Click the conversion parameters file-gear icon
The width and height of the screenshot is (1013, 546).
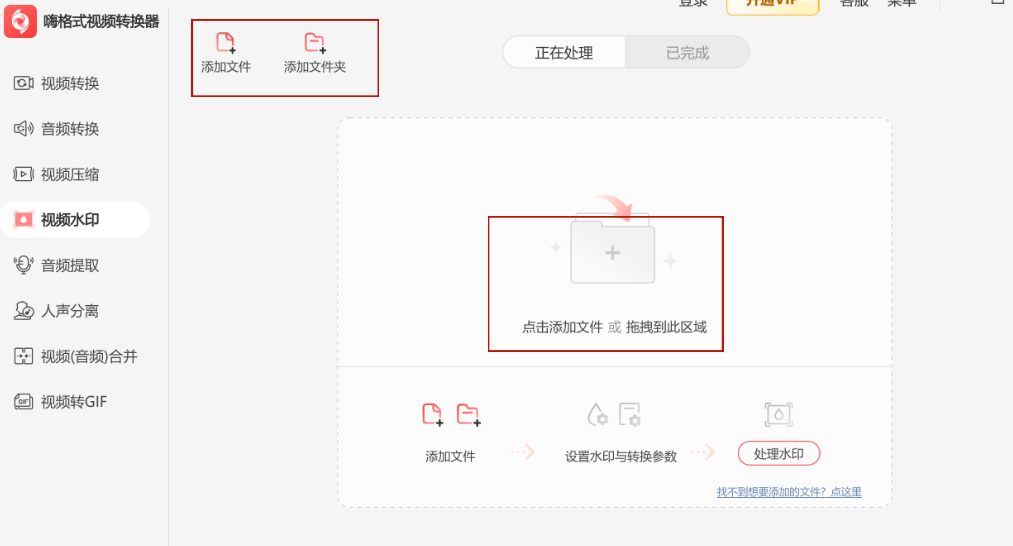point(629,414)
